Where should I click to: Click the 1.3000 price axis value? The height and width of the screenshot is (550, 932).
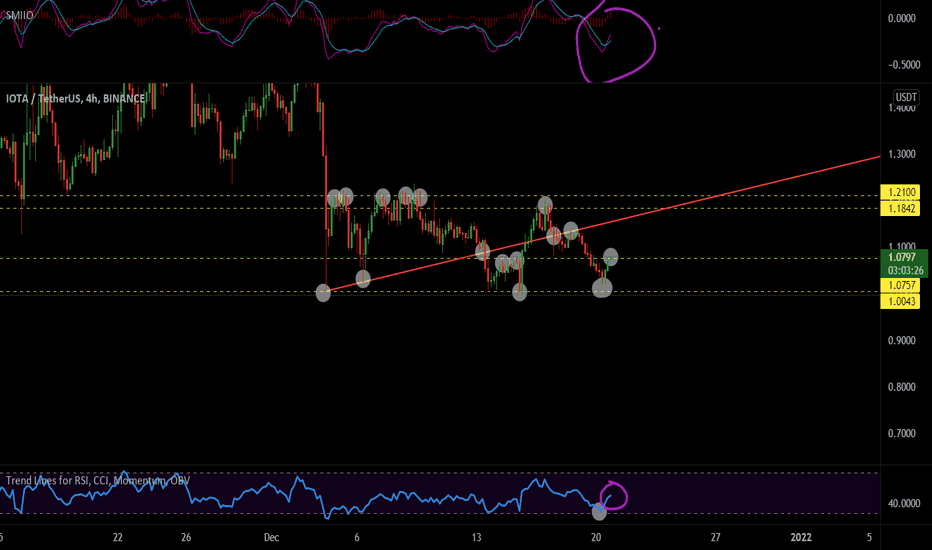pyautogui.click(x=901, y=154)
